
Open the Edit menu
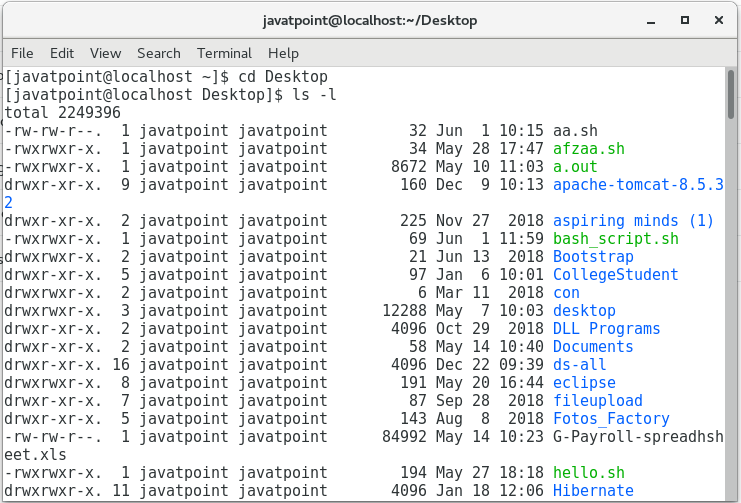click(62, 53)
